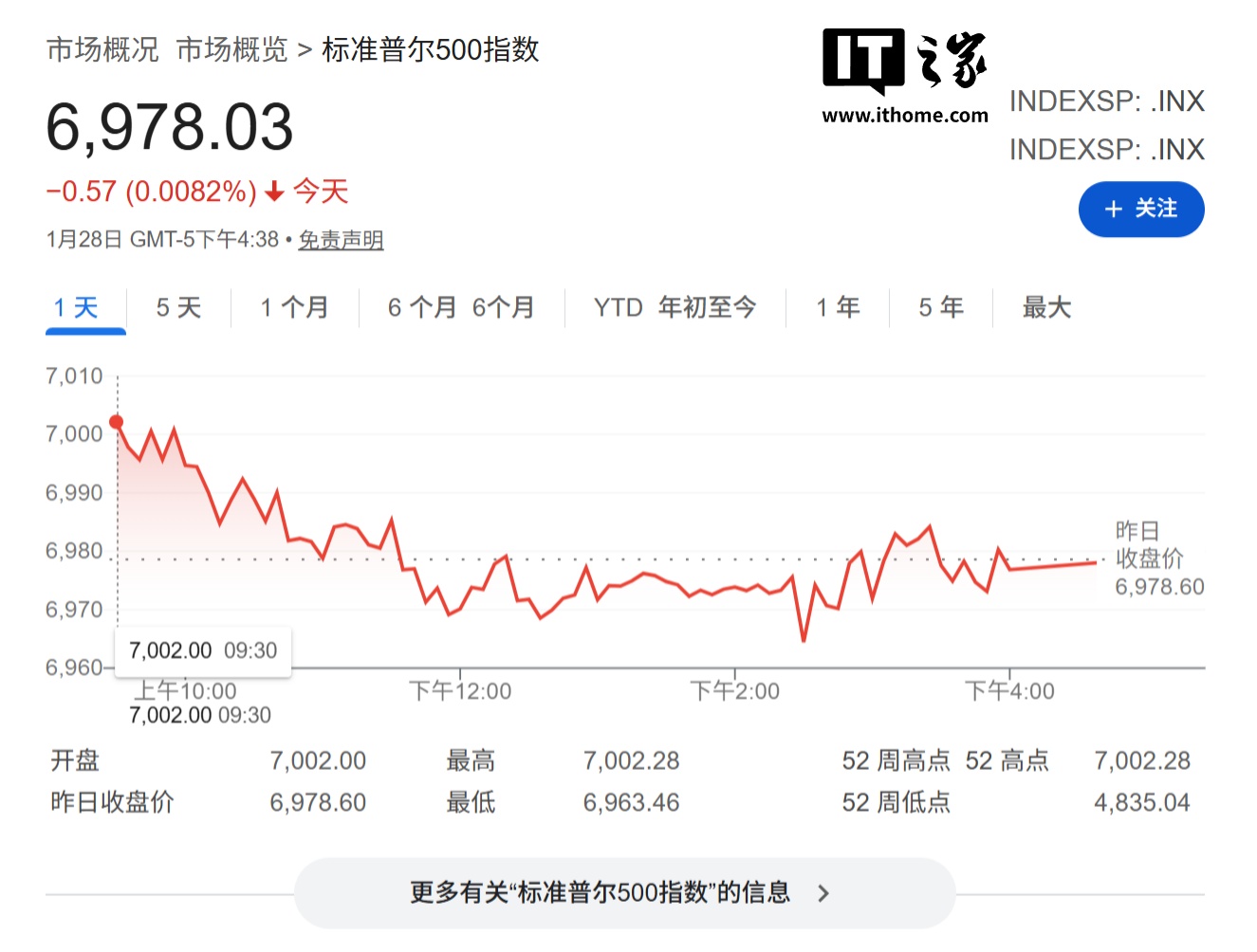The image size is (1257, 952).
Task: Click the 7,002.00 09:30 tooltip box
Action: point(201,650)
